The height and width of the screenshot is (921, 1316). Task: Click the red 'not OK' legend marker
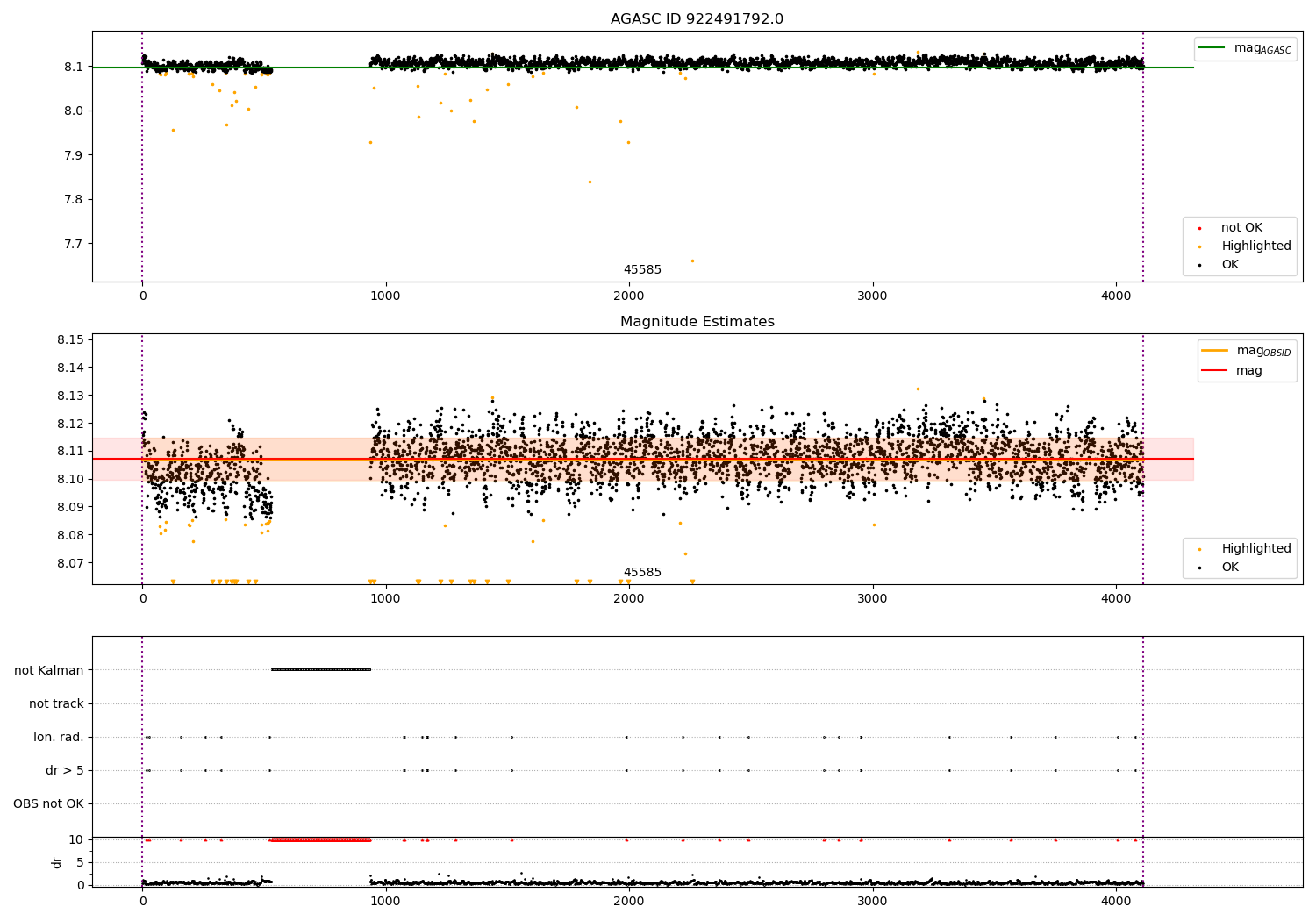[x=1199, y=228]
